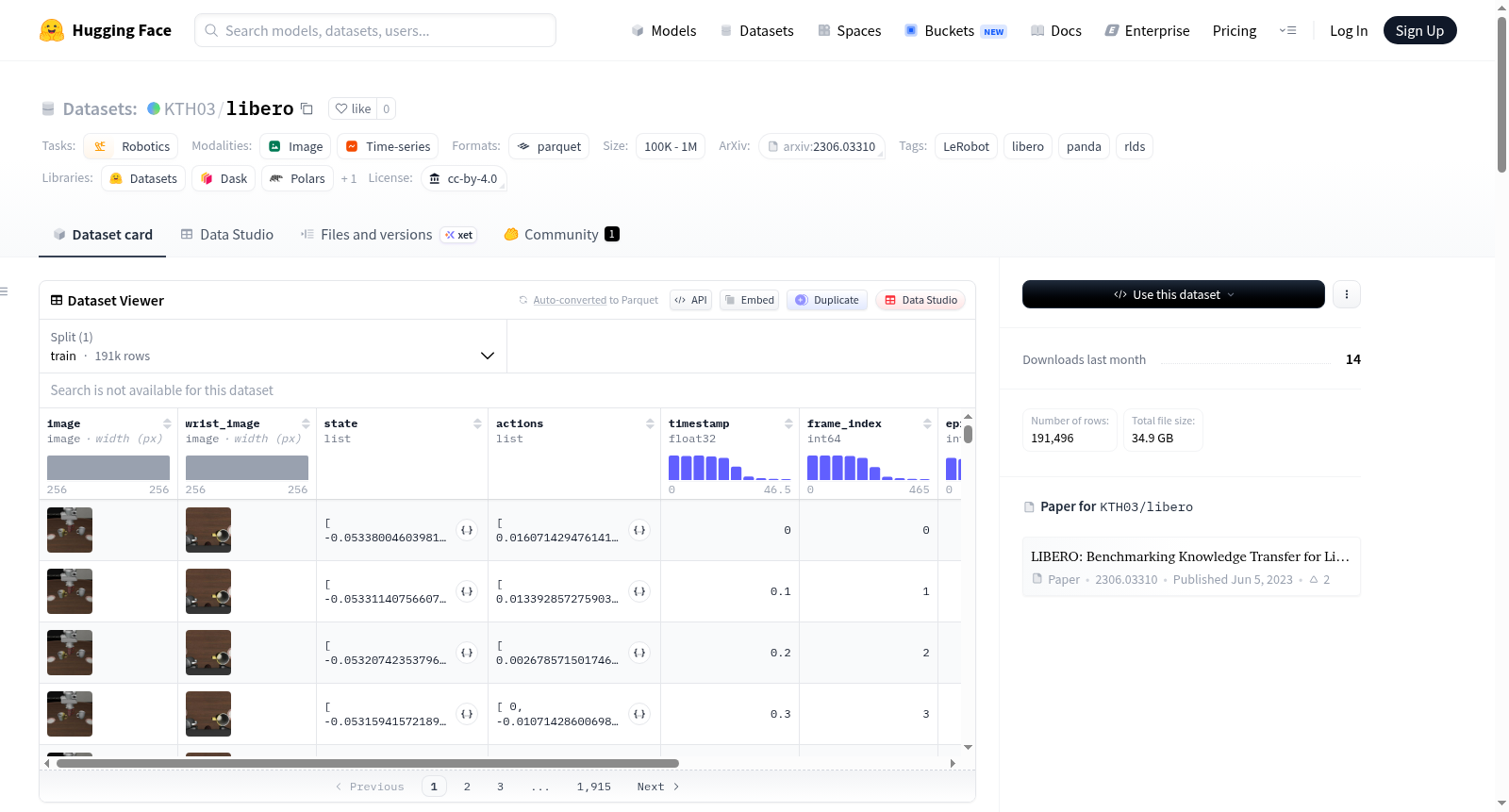The height and width of the screenshot is (812, 1509).
Task: Click the timestamp histogram range bars
Action: point(730,468)
